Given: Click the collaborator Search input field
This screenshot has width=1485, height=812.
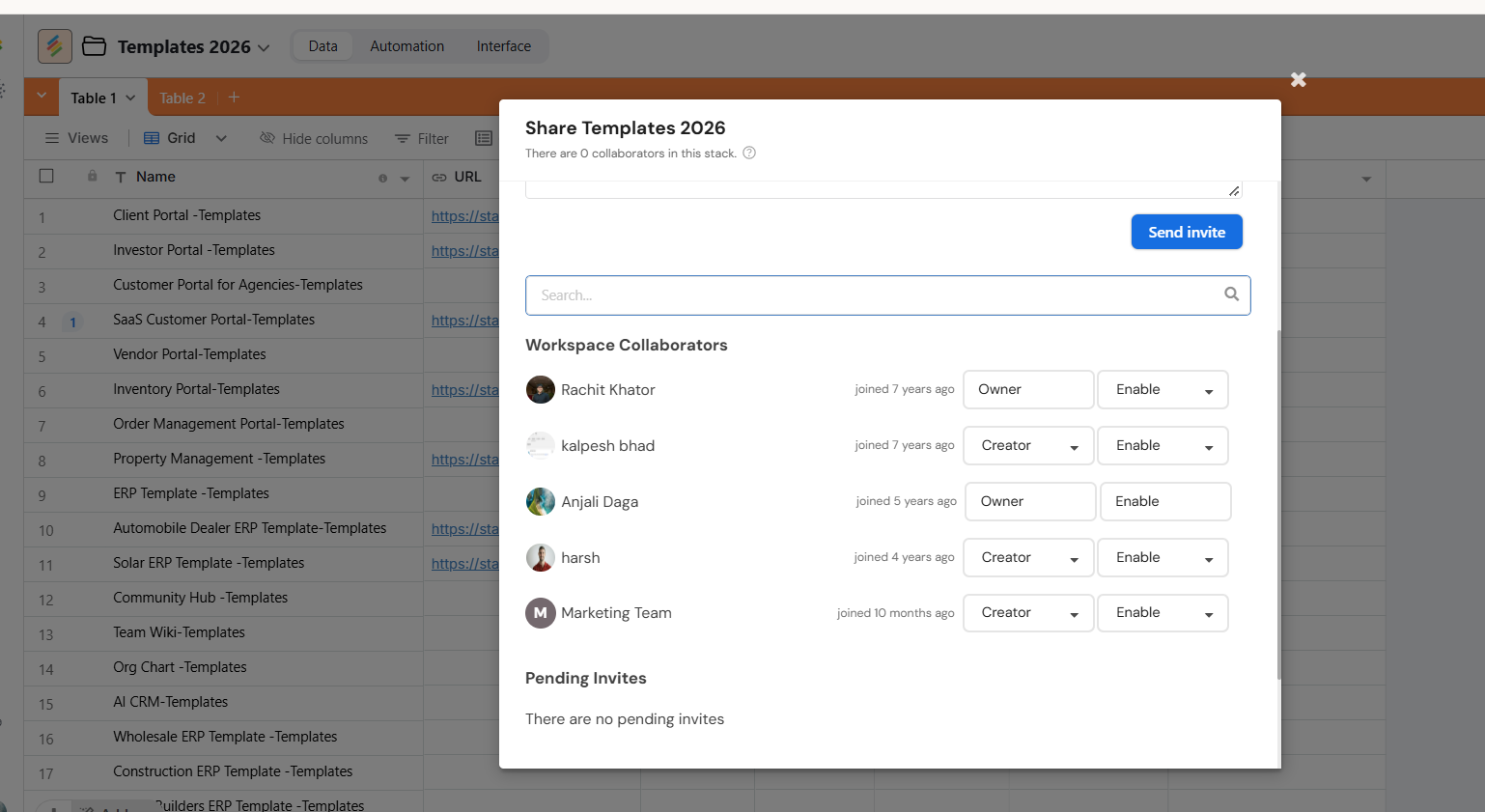Looking at the screenshot, I should coord(888,295).
